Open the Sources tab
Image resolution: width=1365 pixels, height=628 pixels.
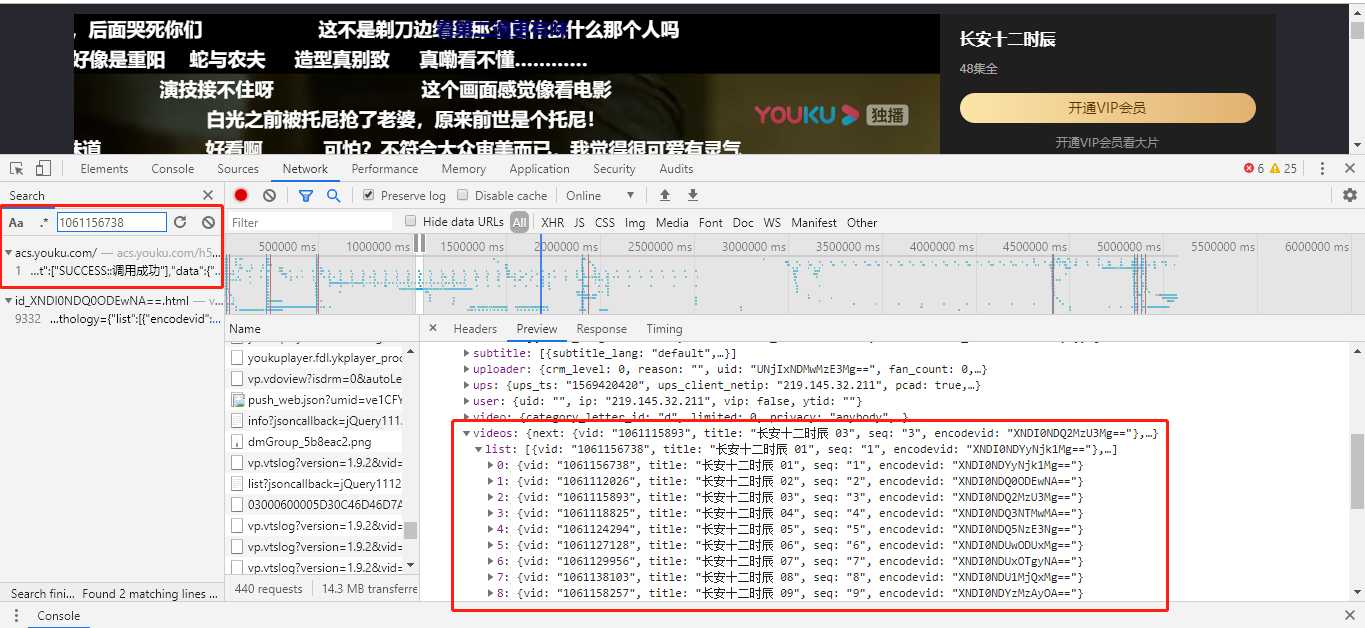(x=238, y=168)
